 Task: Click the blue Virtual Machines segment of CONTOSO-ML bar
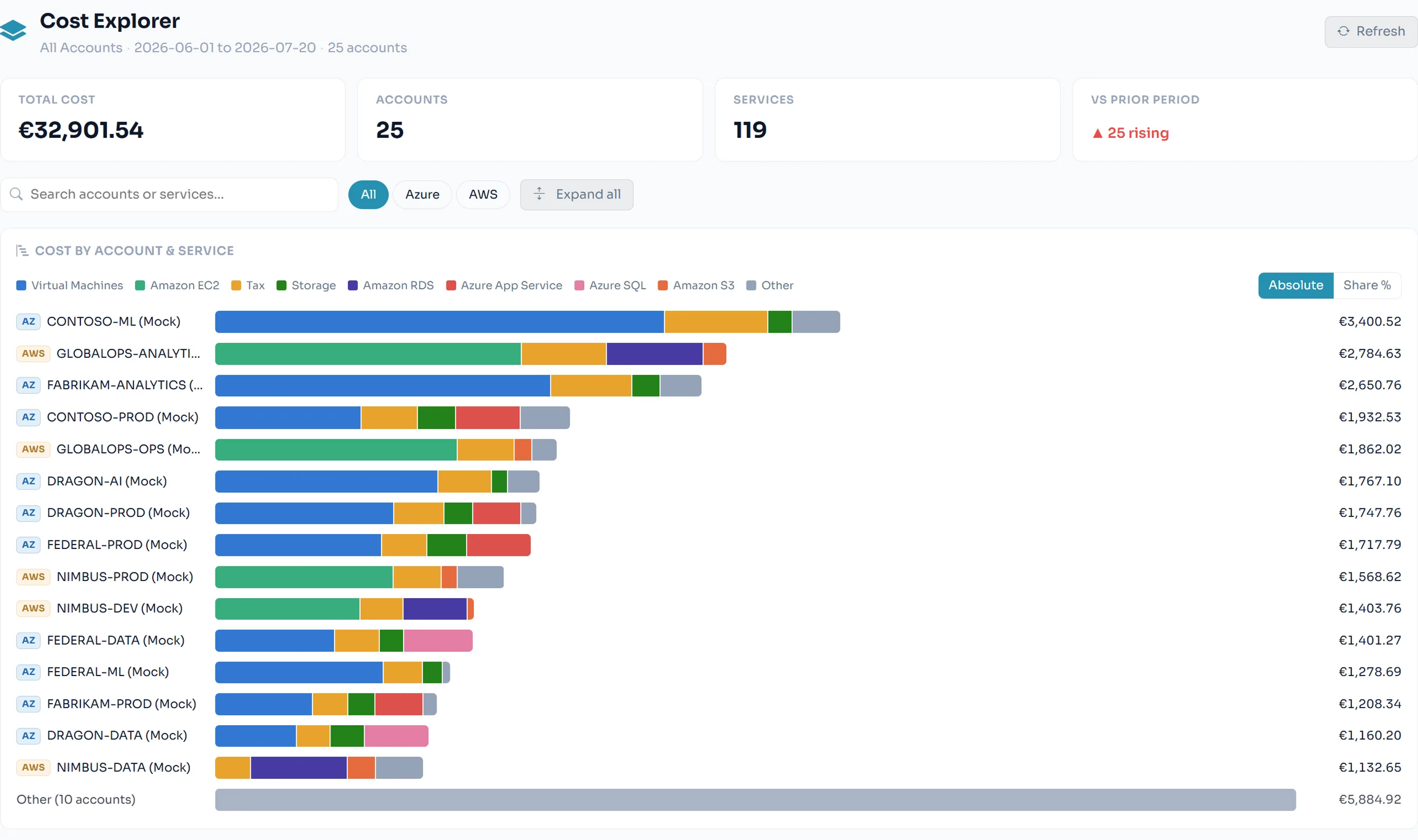click(439, 322)
